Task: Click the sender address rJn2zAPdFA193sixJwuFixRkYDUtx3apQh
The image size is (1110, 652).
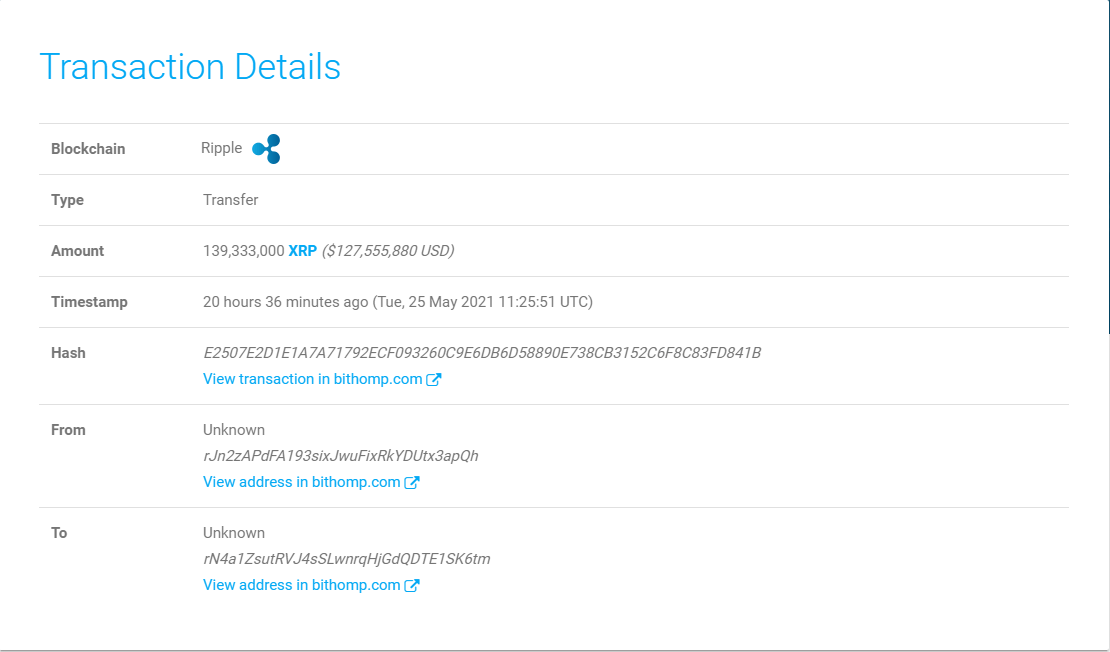Action: coord(340,455)
